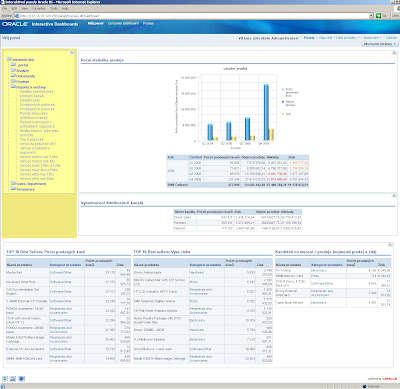Screen dimensions: 400x389
Task: Click the dark blue legend swatch in the chart
Action: 283,102
